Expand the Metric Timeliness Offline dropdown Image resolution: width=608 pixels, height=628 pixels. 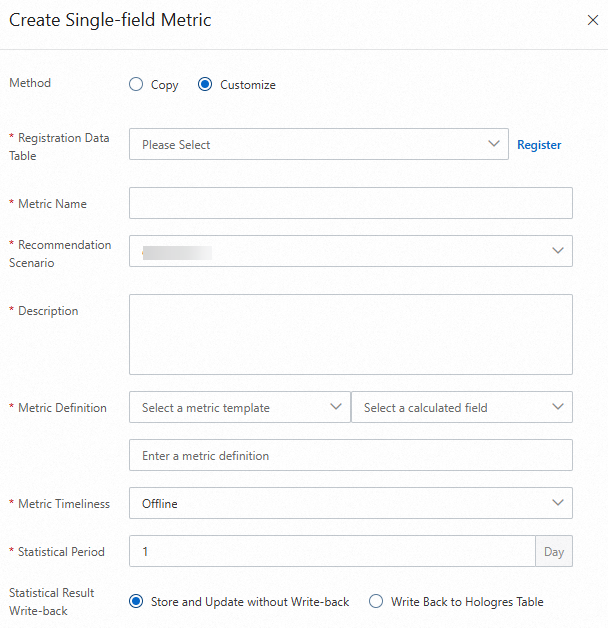point(350,503)
